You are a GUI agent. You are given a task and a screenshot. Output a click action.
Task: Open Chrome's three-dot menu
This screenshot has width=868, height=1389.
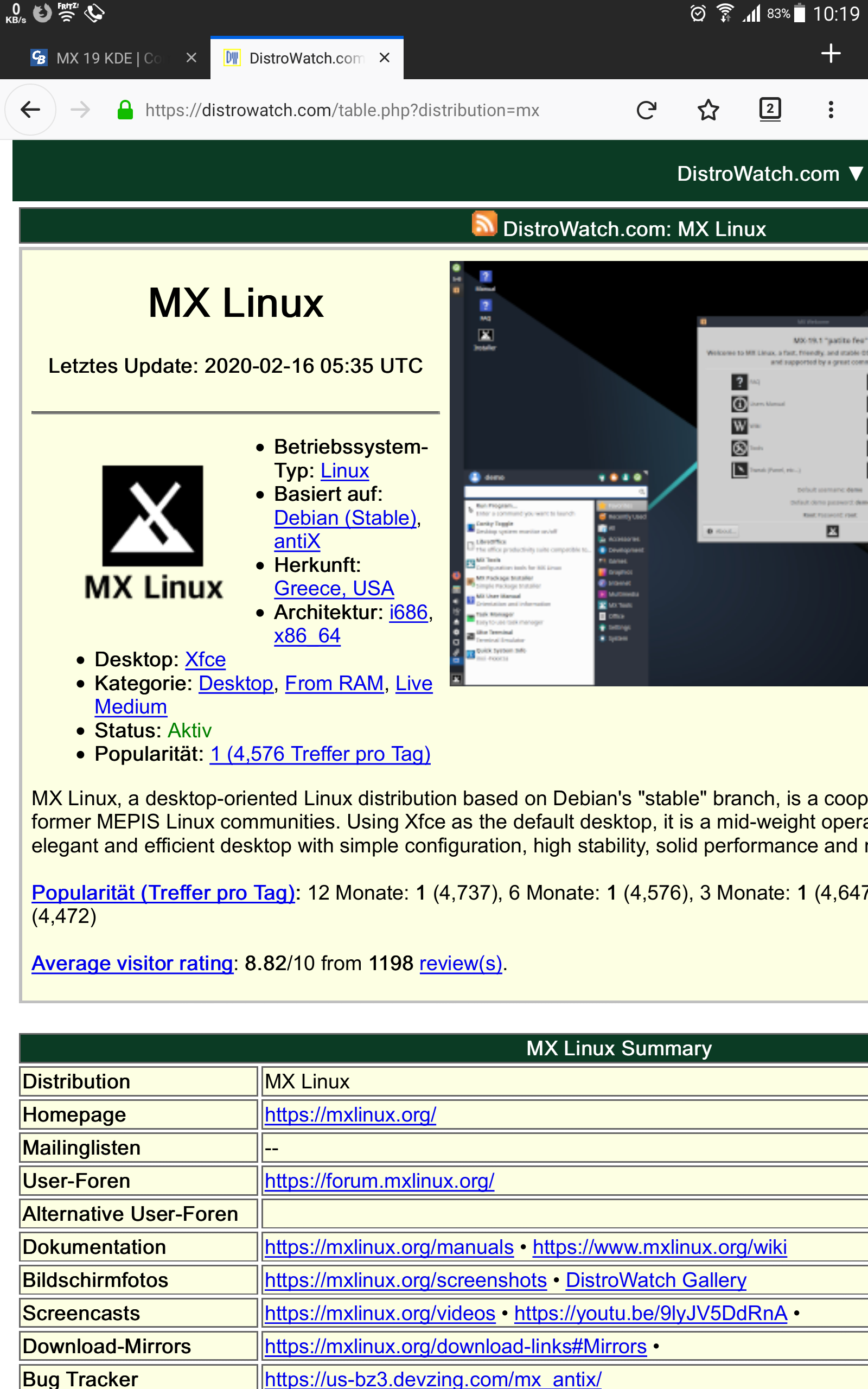(830, 110)
